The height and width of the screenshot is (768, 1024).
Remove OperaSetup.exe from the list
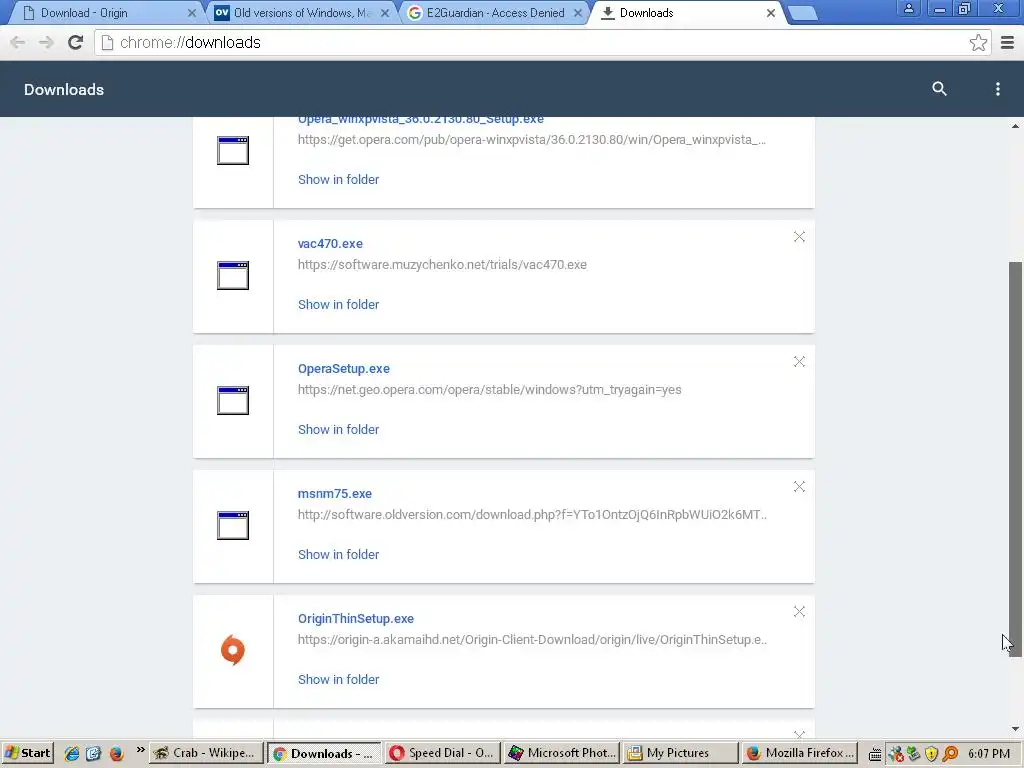point(799,362)
